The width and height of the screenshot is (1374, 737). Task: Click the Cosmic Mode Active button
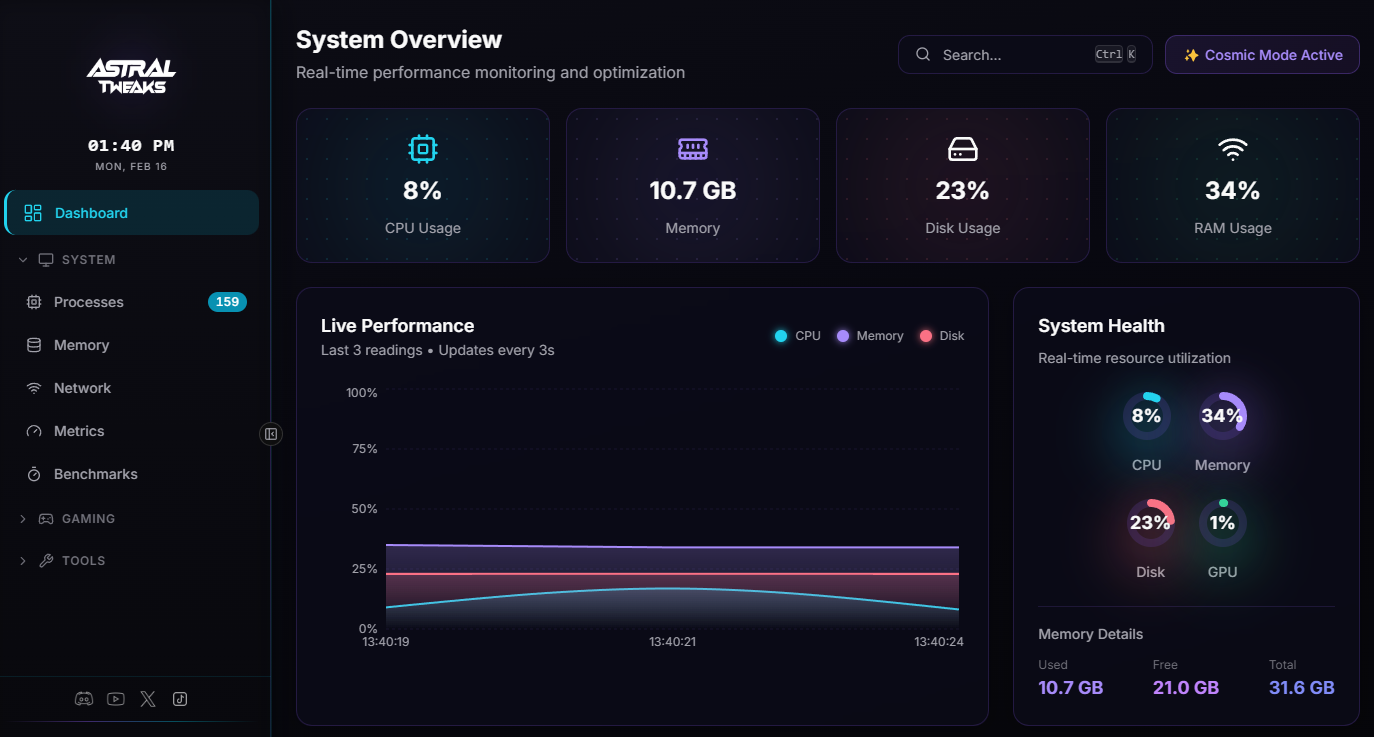[1261, 54]
